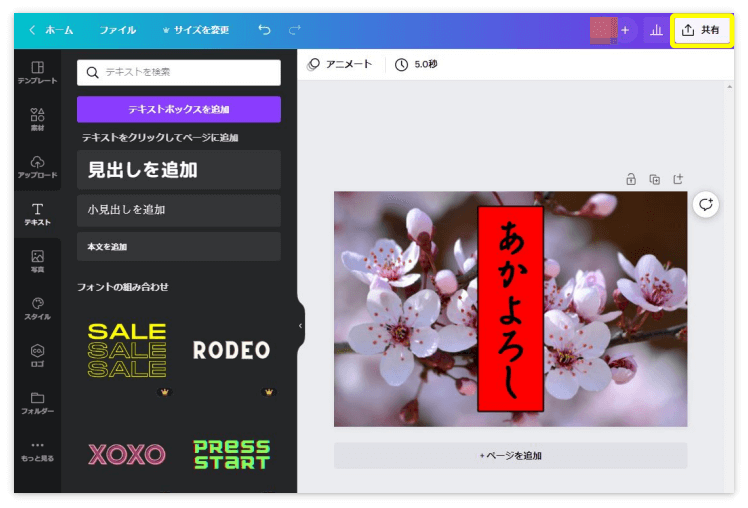
Task: Select the SALE SALE SALE font combination
Action: coord(127,350)
